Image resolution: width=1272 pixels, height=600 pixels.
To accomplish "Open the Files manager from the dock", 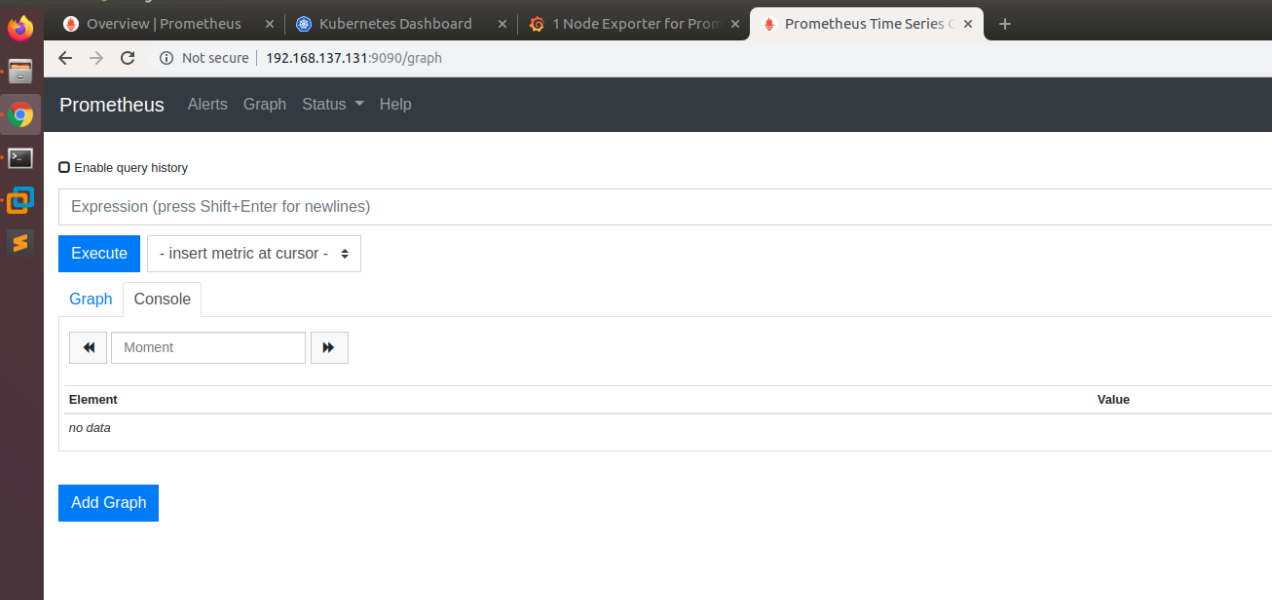I will pyautogui.click(x=21, y=71).
